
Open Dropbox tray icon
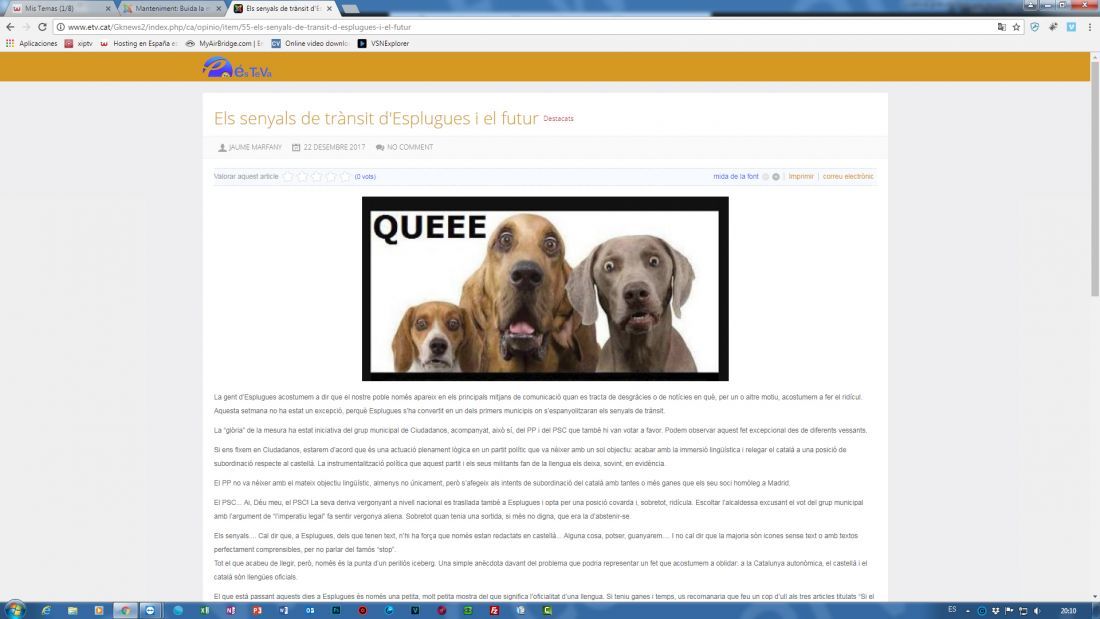tap(995, 611)
